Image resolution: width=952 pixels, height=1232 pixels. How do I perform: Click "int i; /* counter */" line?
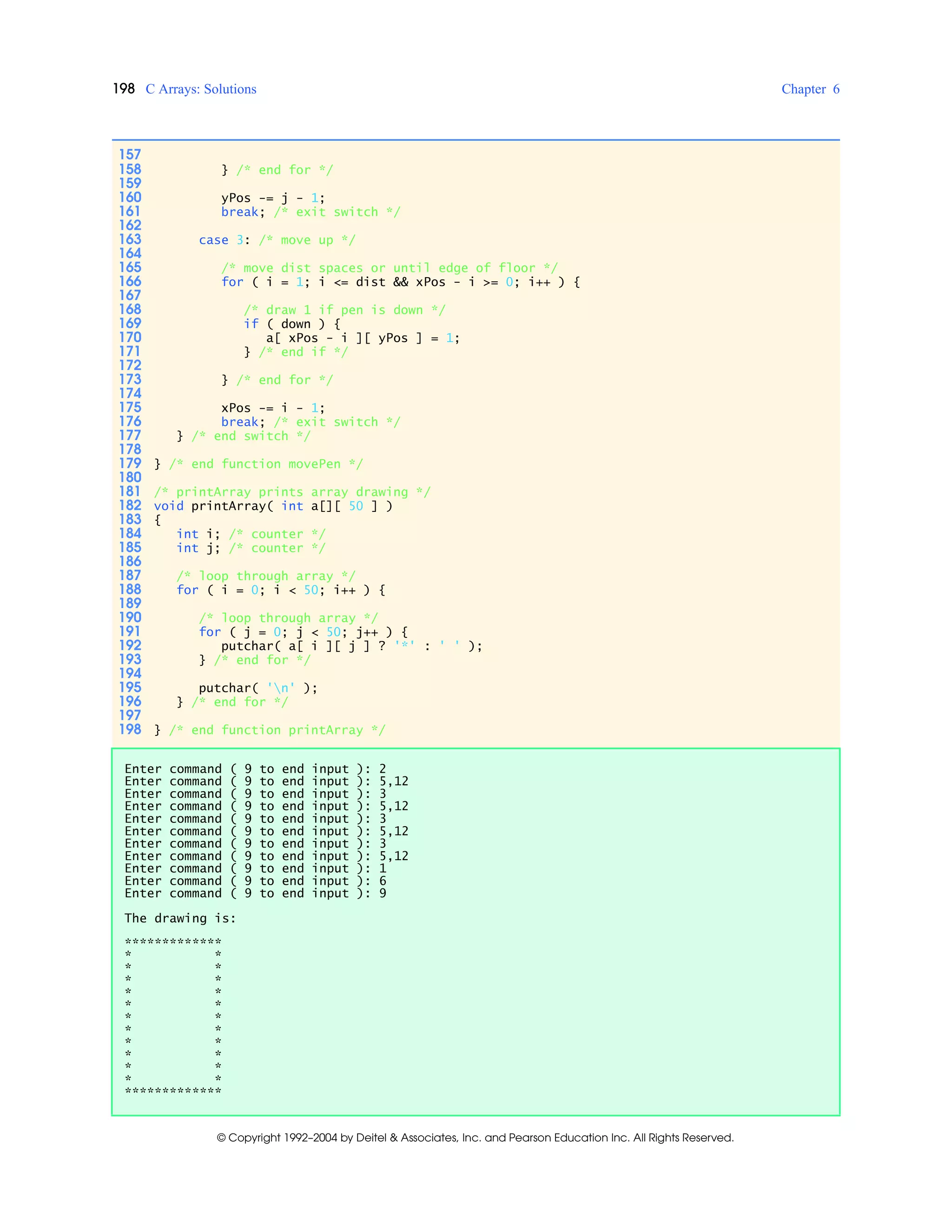tap(251, 534)
